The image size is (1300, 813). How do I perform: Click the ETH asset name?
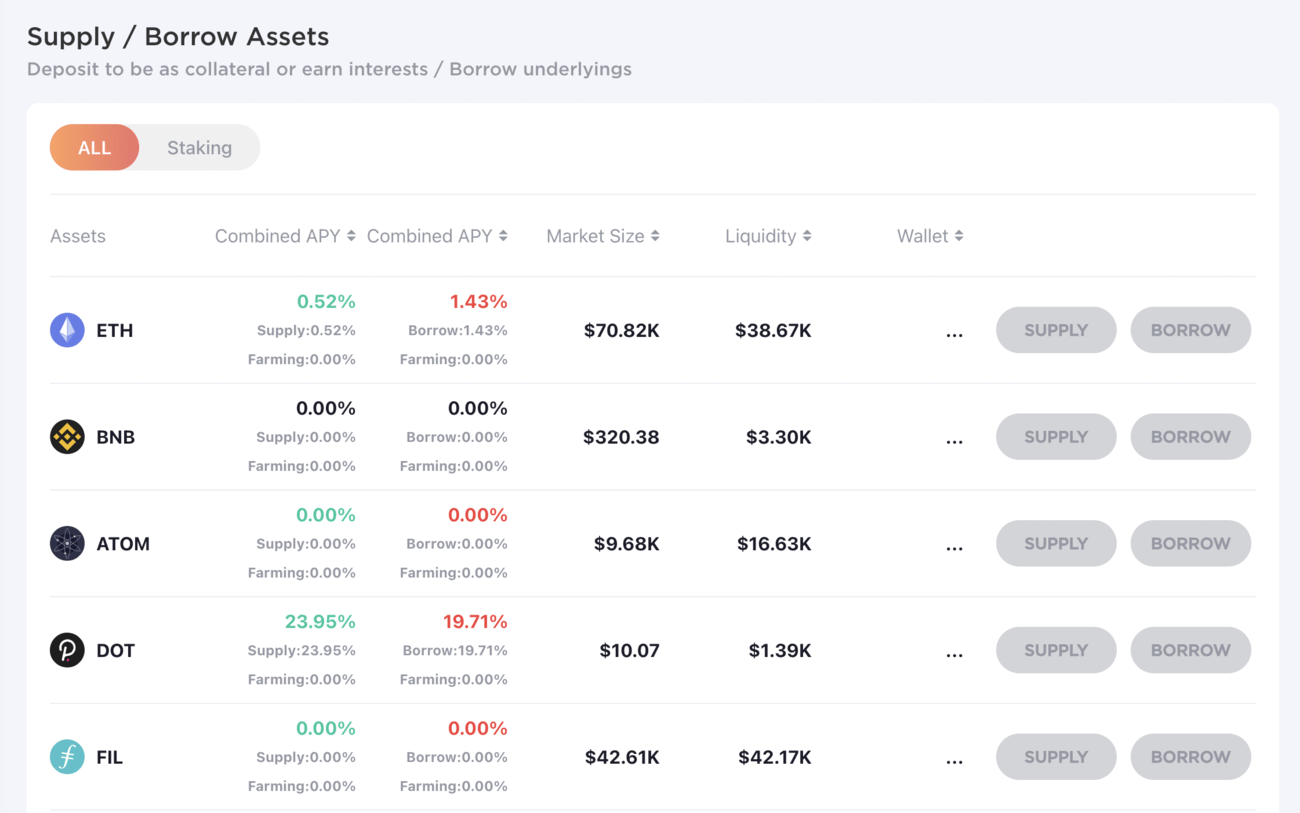(x=114, y=330)
